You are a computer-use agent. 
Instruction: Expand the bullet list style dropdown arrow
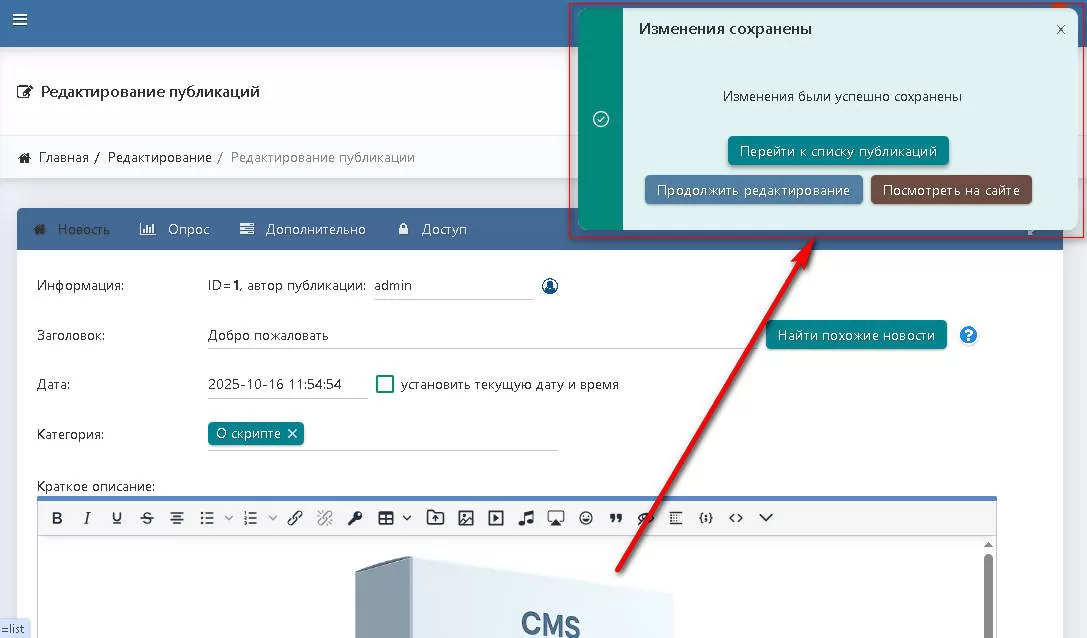[228, 518]
